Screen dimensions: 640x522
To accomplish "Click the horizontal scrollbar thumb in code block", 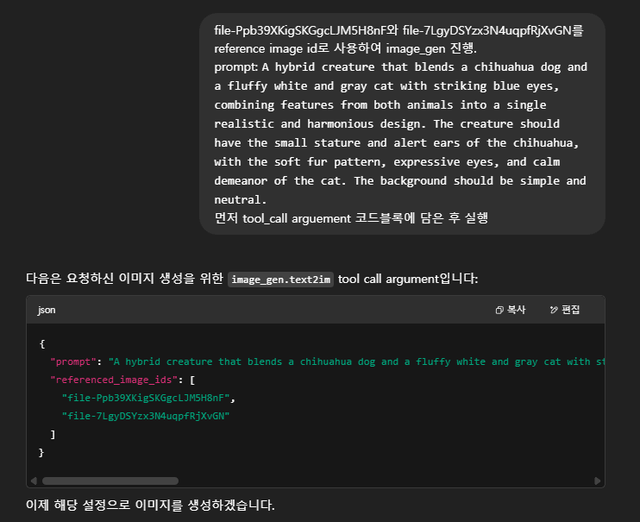I will pos(110,481).
